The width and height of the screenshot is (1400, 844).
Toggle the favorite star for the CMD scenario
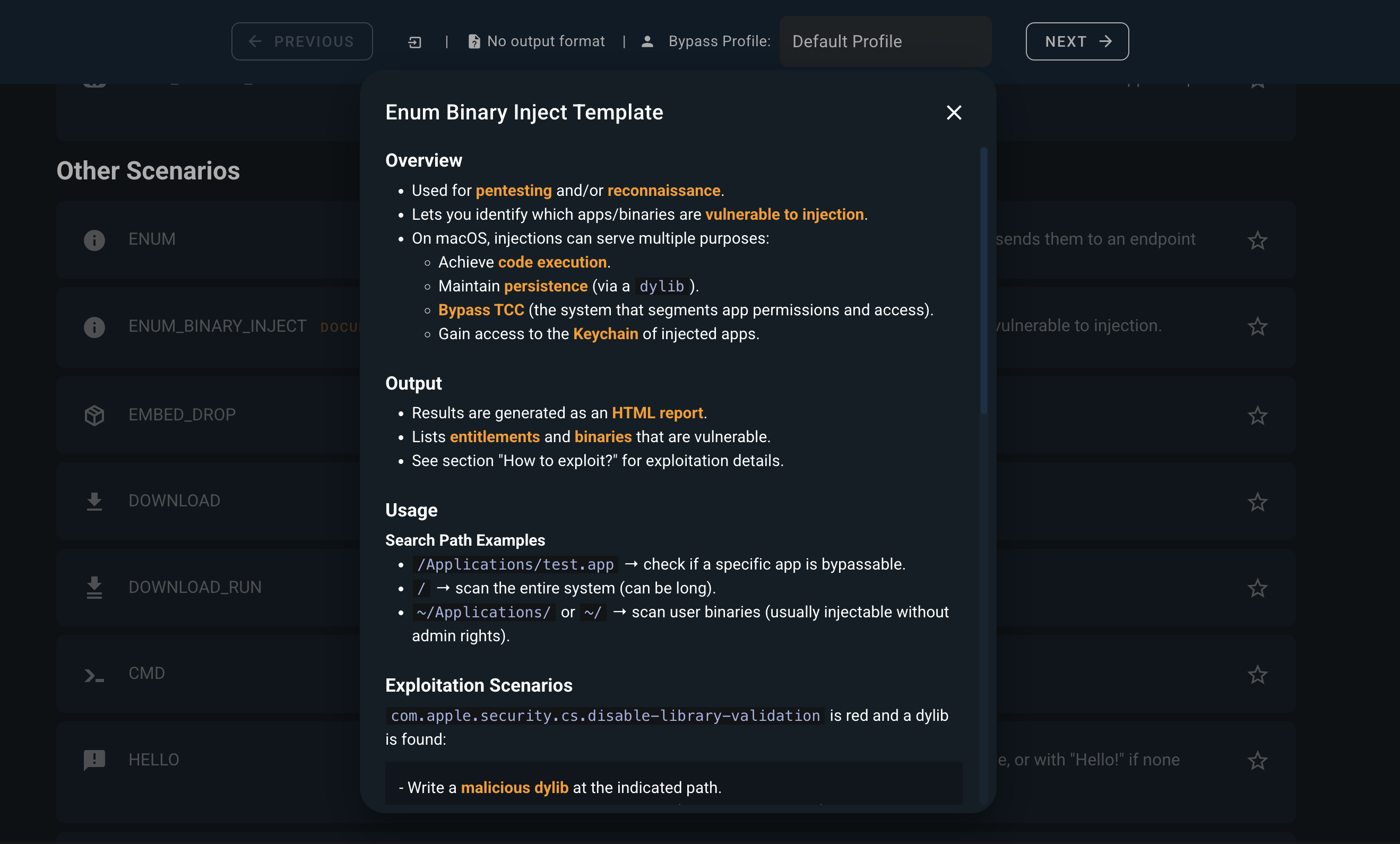[1257, 675]
